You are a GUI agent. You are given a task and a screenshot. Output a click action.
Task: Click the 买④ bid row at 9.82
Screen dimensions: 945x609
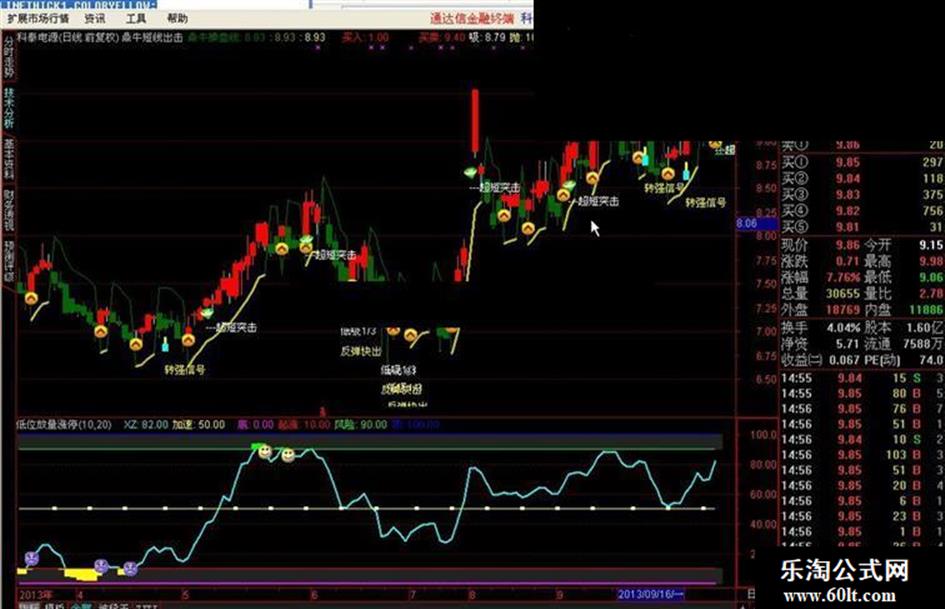coord(862,211)
